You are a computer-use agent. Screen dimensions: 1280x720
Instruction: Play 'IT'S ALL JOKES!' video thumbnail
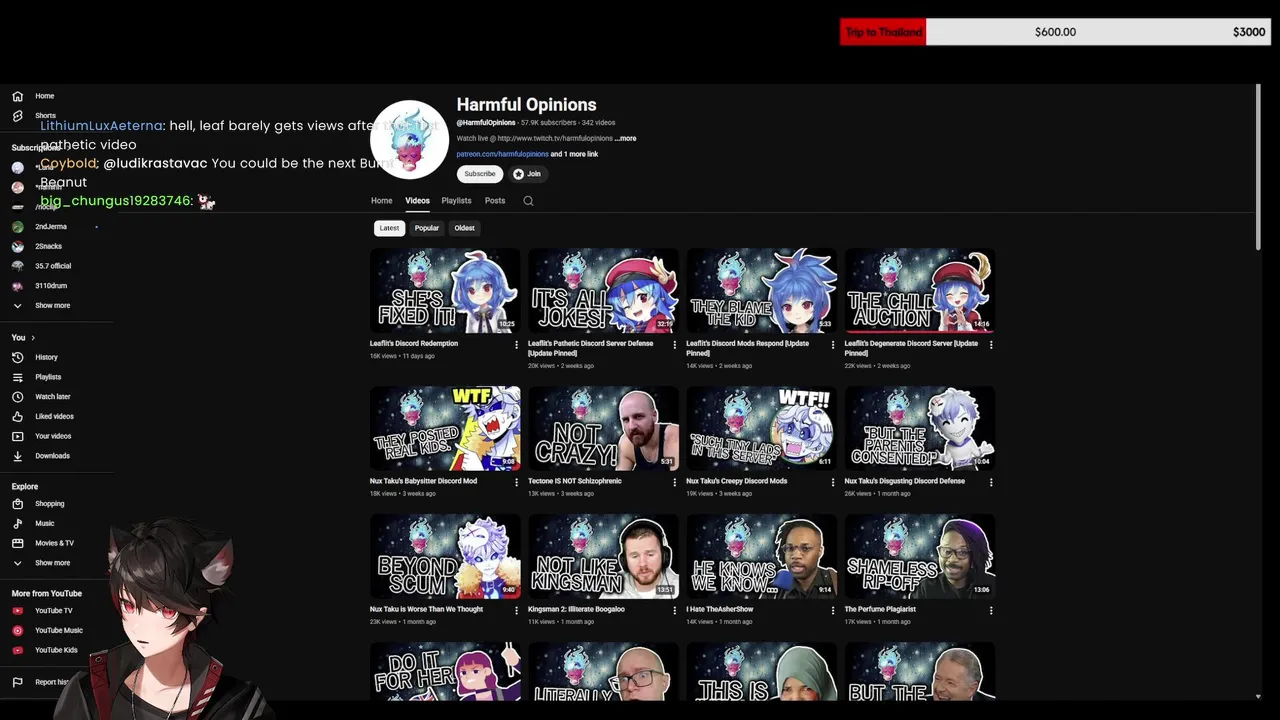coord(603,290)
